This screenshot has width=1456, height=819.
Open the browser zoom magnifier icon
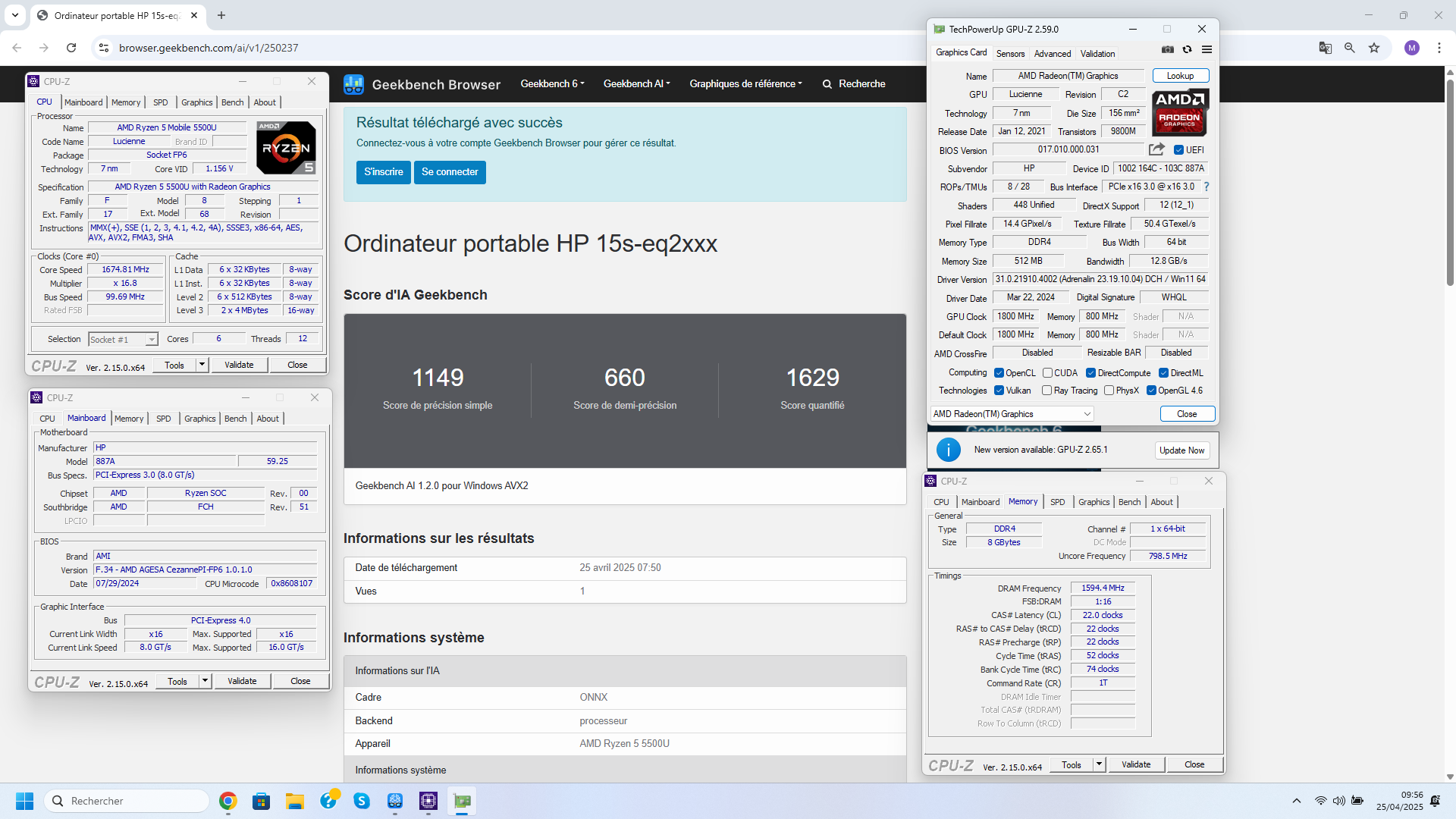(x=1350, y=48)
